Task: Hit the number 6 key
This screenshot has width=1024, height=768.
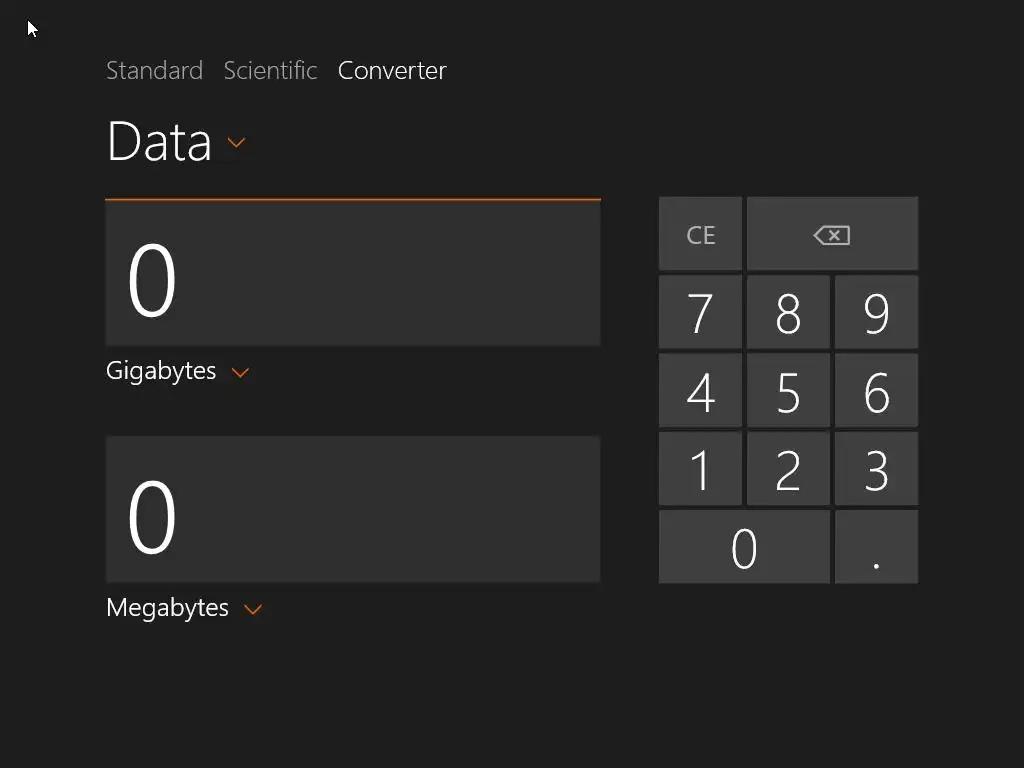Action: point(876,391)
